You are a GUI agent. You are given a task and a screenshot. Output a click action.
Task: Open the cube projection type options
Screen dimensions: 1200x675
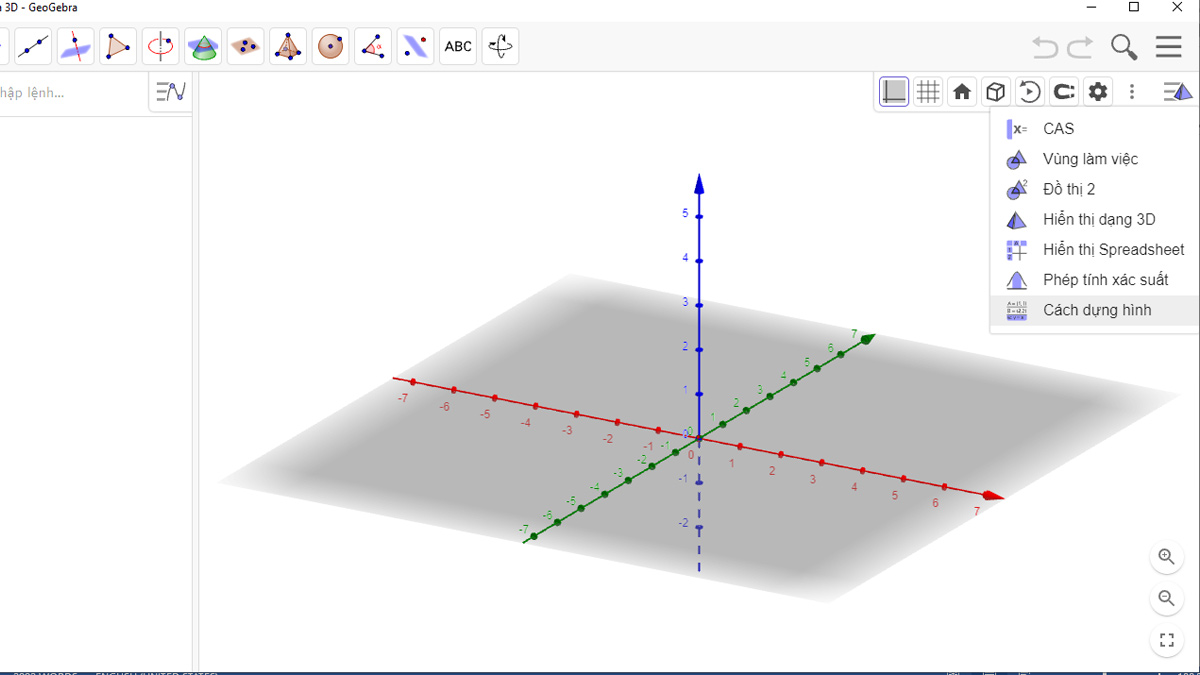995,92
